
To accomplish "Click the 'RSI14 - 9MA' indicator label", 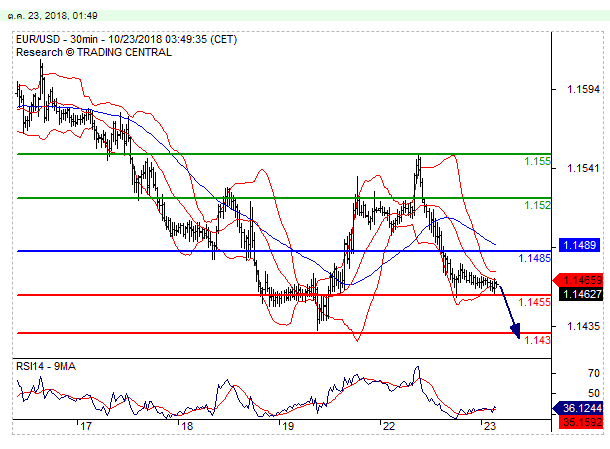I will [x=46, y=367].
